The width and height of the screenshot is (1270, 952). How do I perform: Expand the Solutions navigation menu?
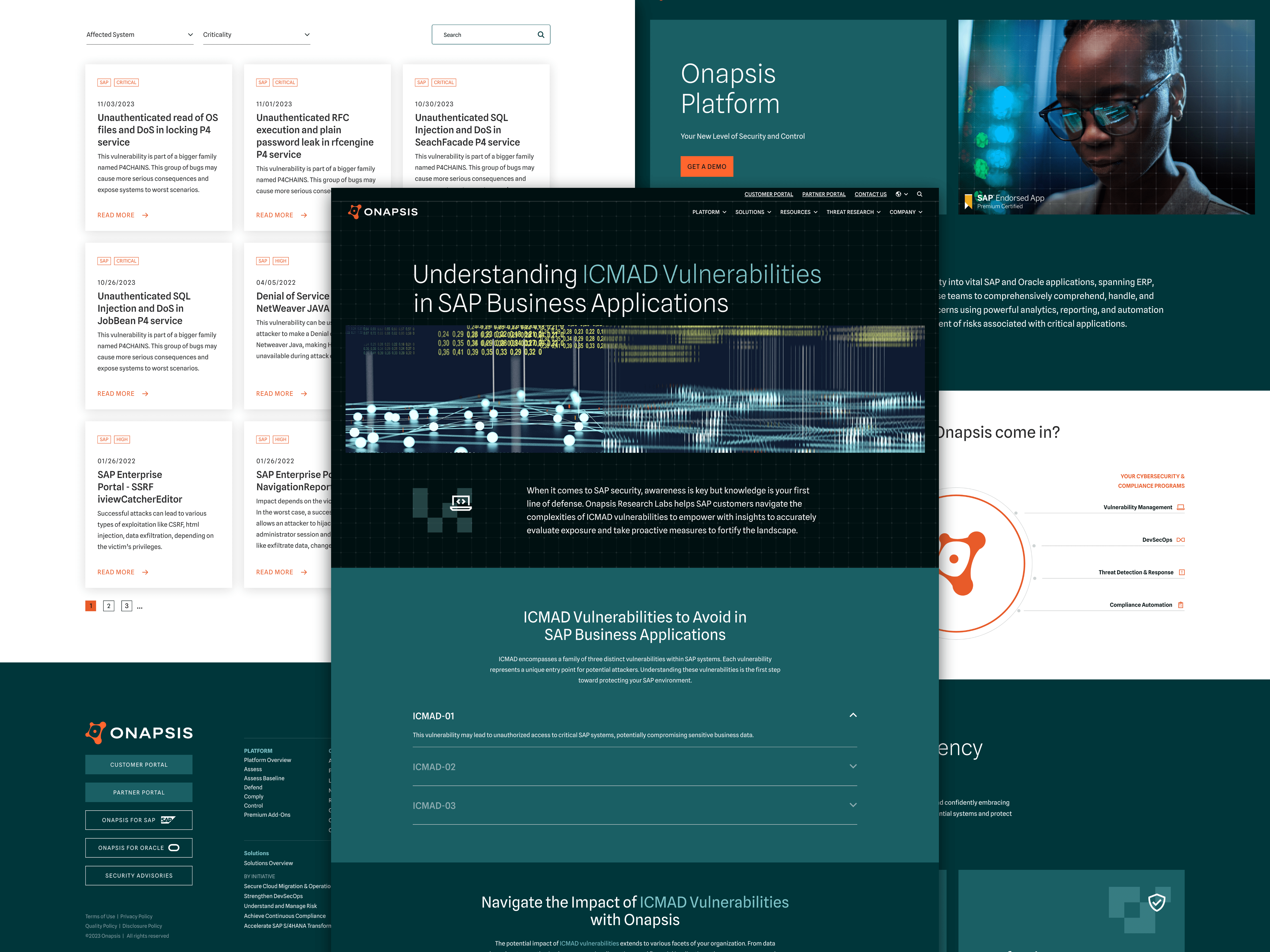click(753, 212)
